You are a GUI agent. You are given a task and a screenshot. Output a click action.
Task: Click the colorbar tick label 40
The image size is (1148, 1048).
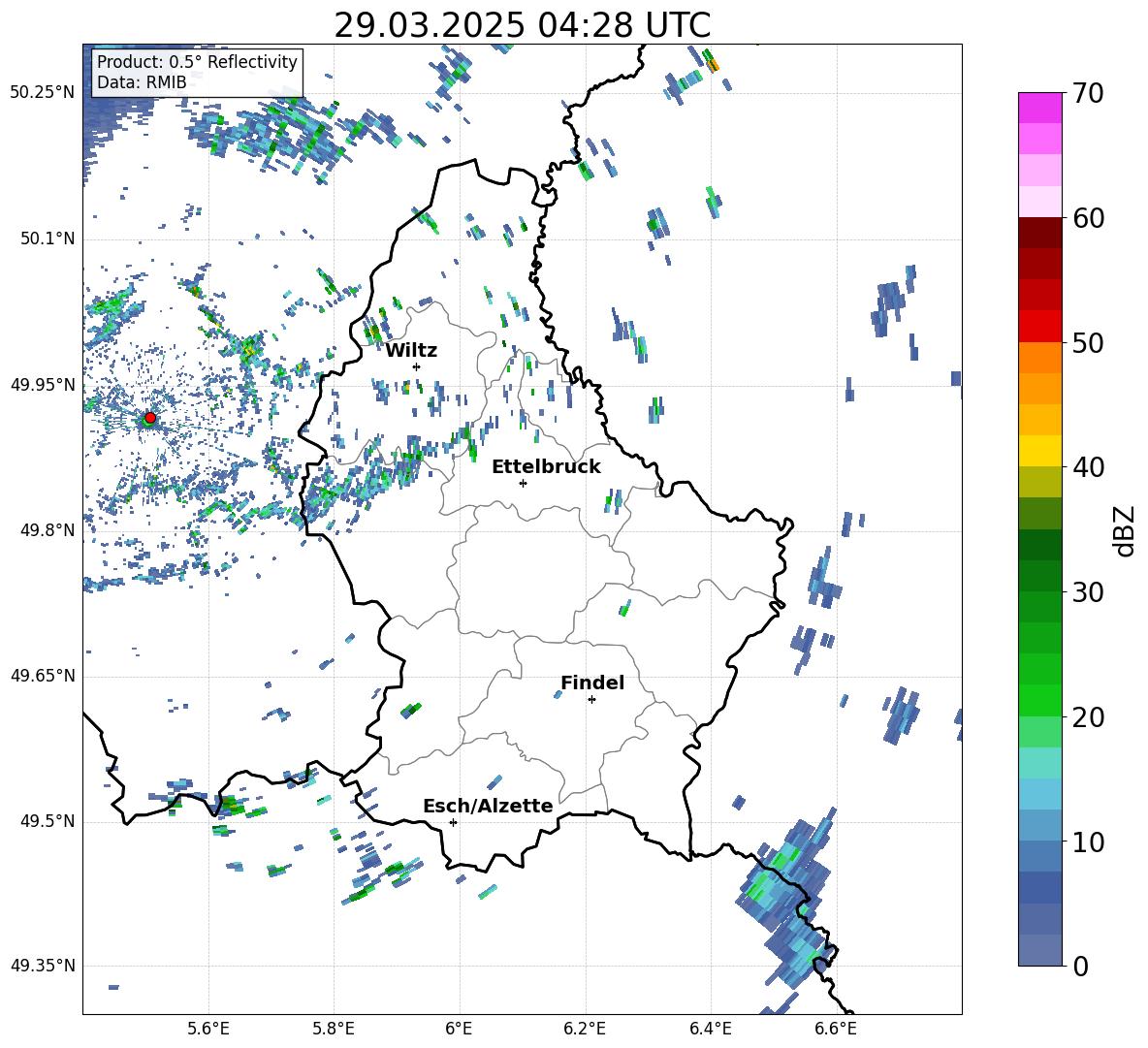click(x=1088, y=467)
